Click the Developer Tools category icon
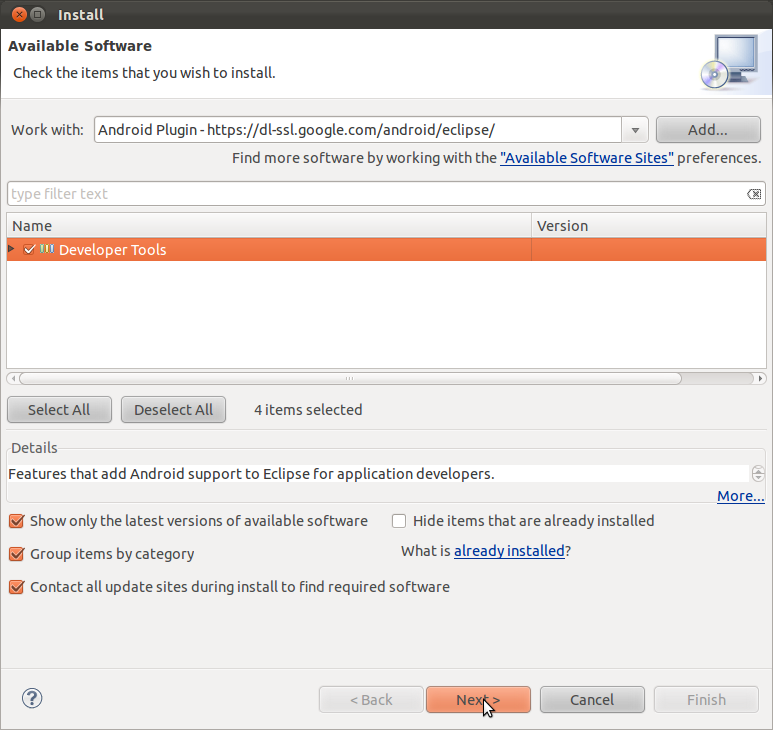 [x=47, y=249]
